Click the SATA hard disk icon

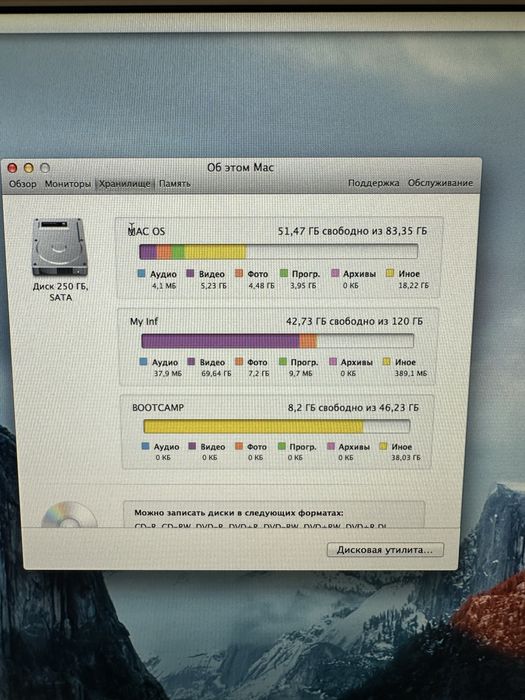coord(59,247)
